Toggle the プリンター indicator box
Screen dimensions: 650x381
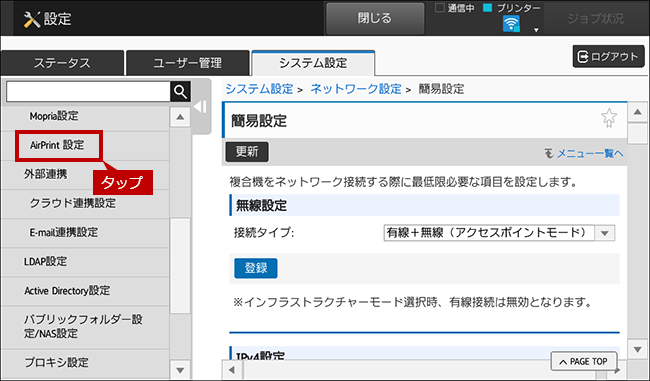click(488, 7)
